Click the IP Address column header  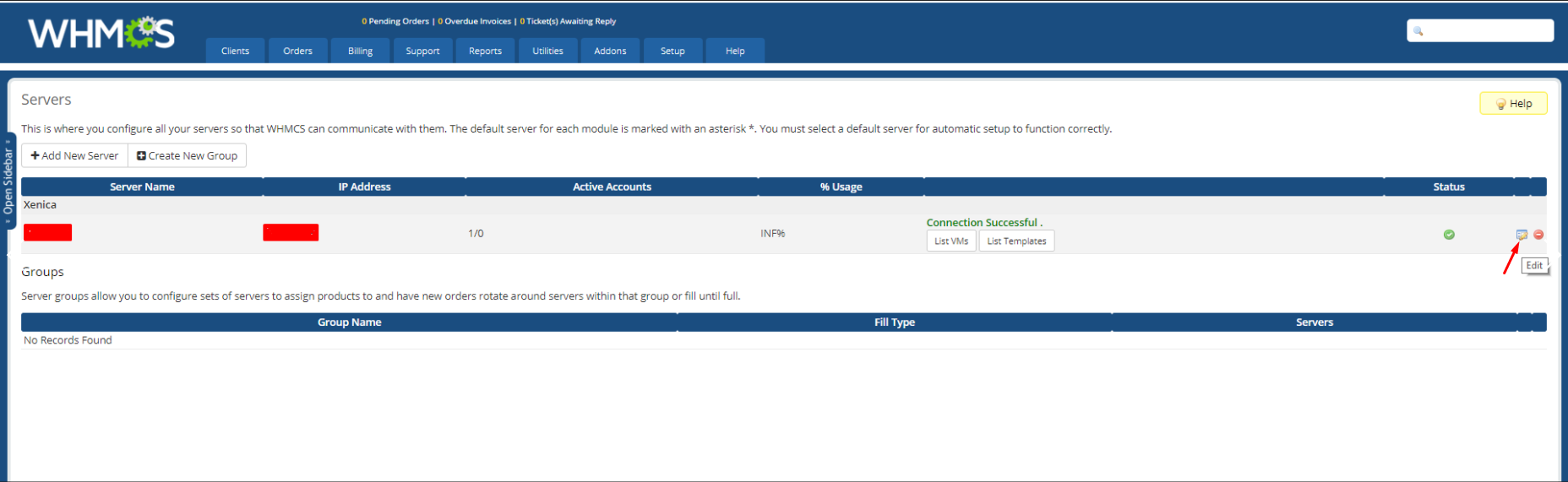click(x=364, y=187)
